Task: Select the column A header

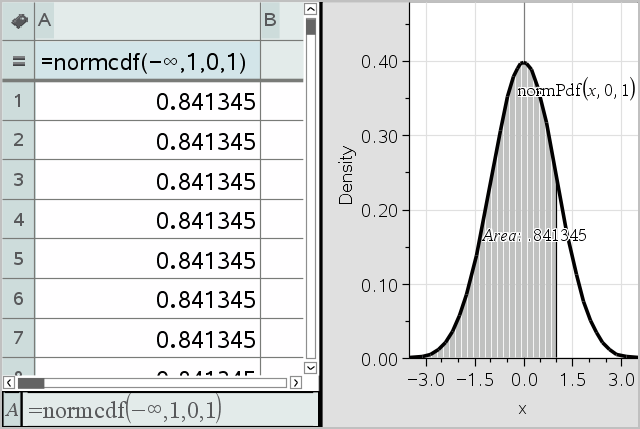Action: click(x=147, y=19)
